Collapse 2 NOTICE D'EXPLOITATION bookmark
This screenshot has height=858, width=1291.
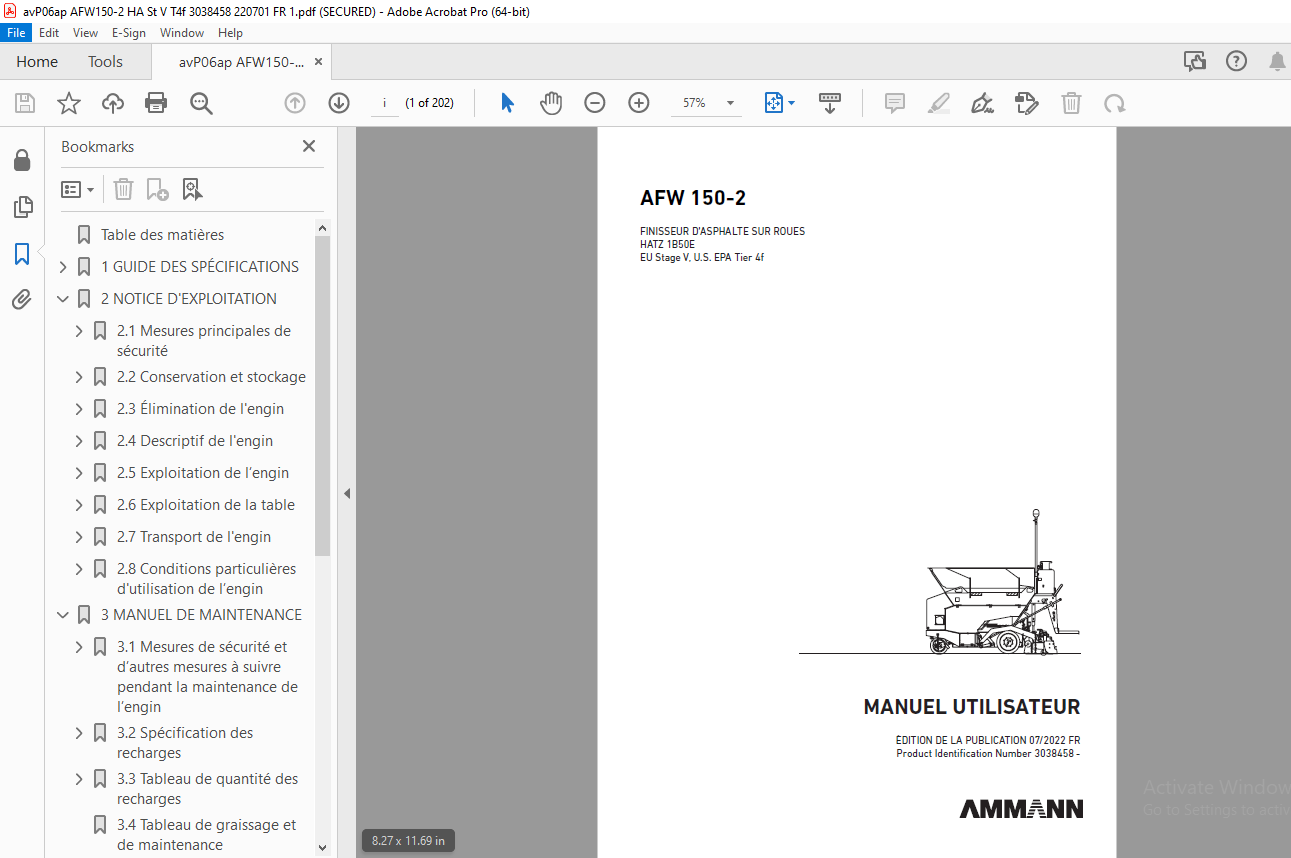63,299
